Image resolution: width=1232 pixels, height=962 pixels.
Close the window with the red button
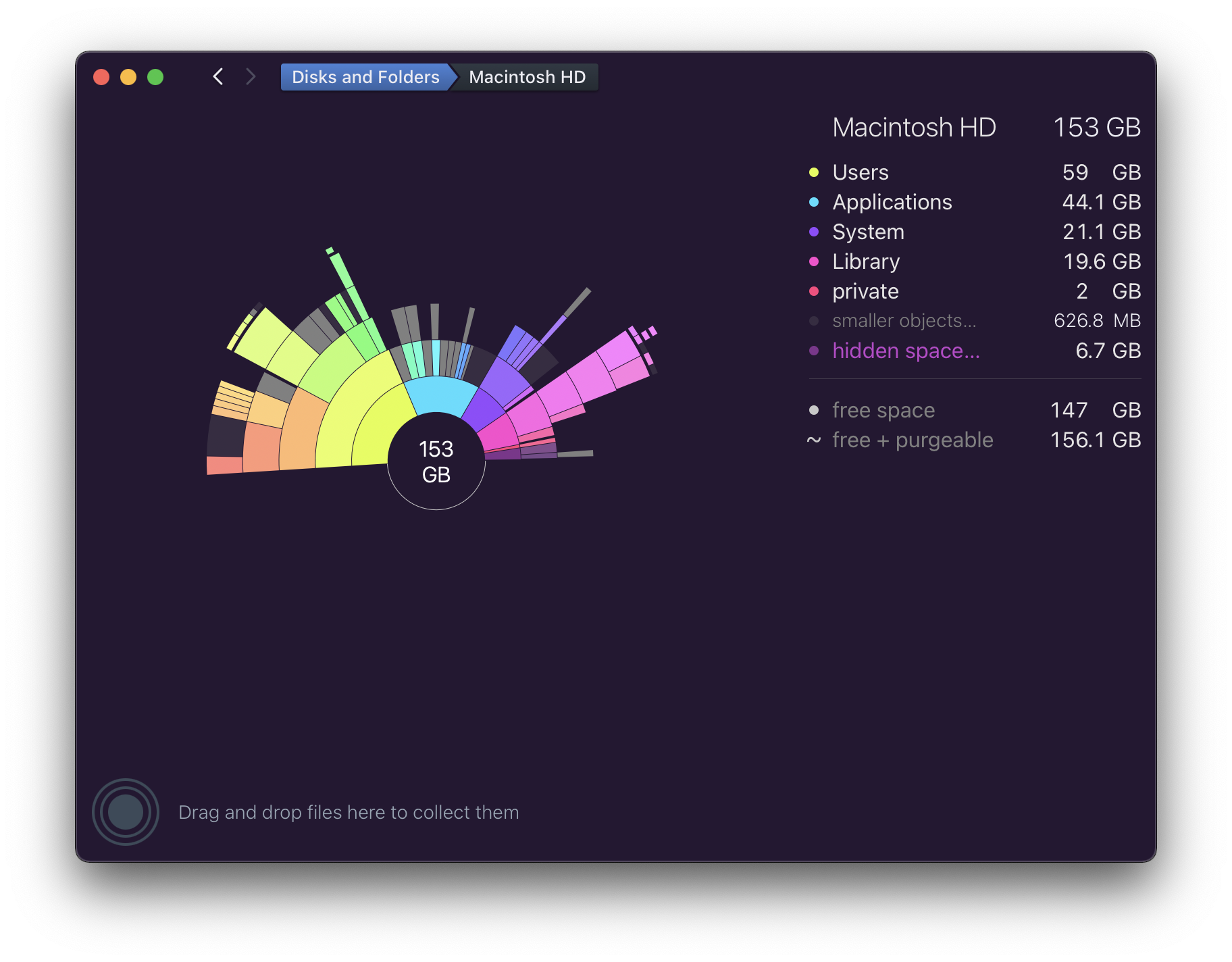(101, 77)
